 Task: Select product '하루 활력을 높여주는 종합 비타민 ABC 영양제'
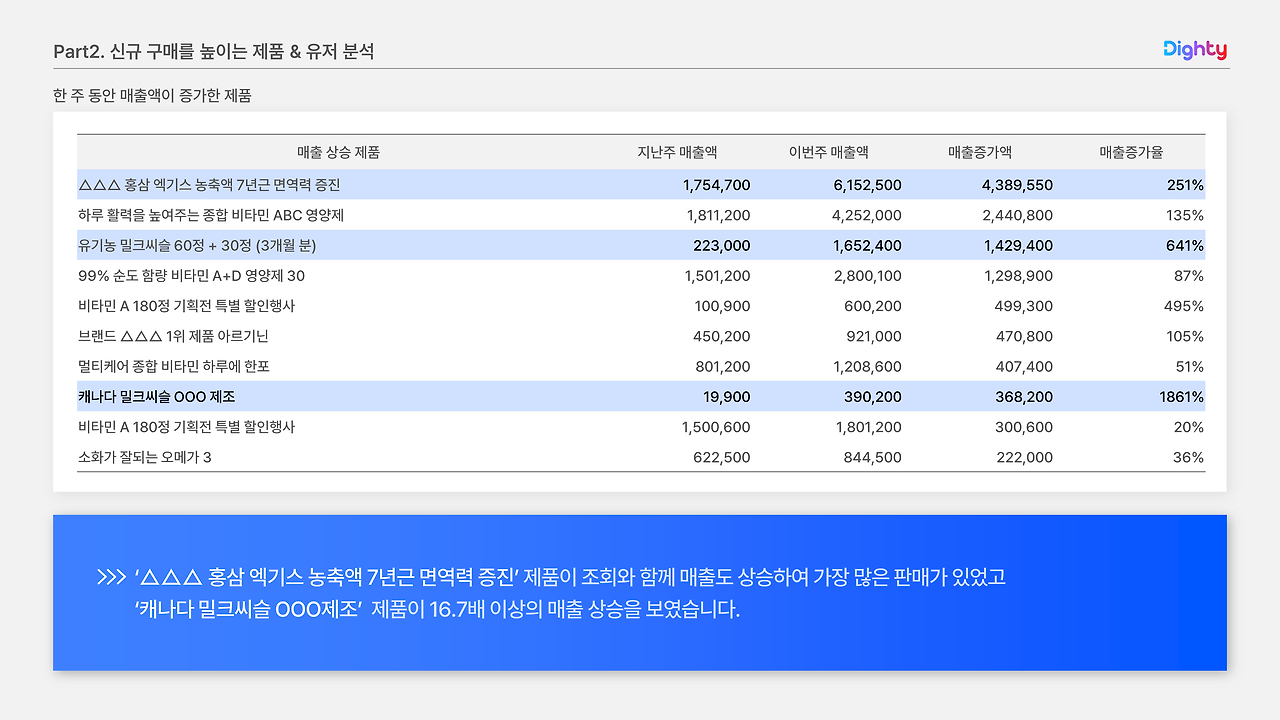(x=211, y=215)
